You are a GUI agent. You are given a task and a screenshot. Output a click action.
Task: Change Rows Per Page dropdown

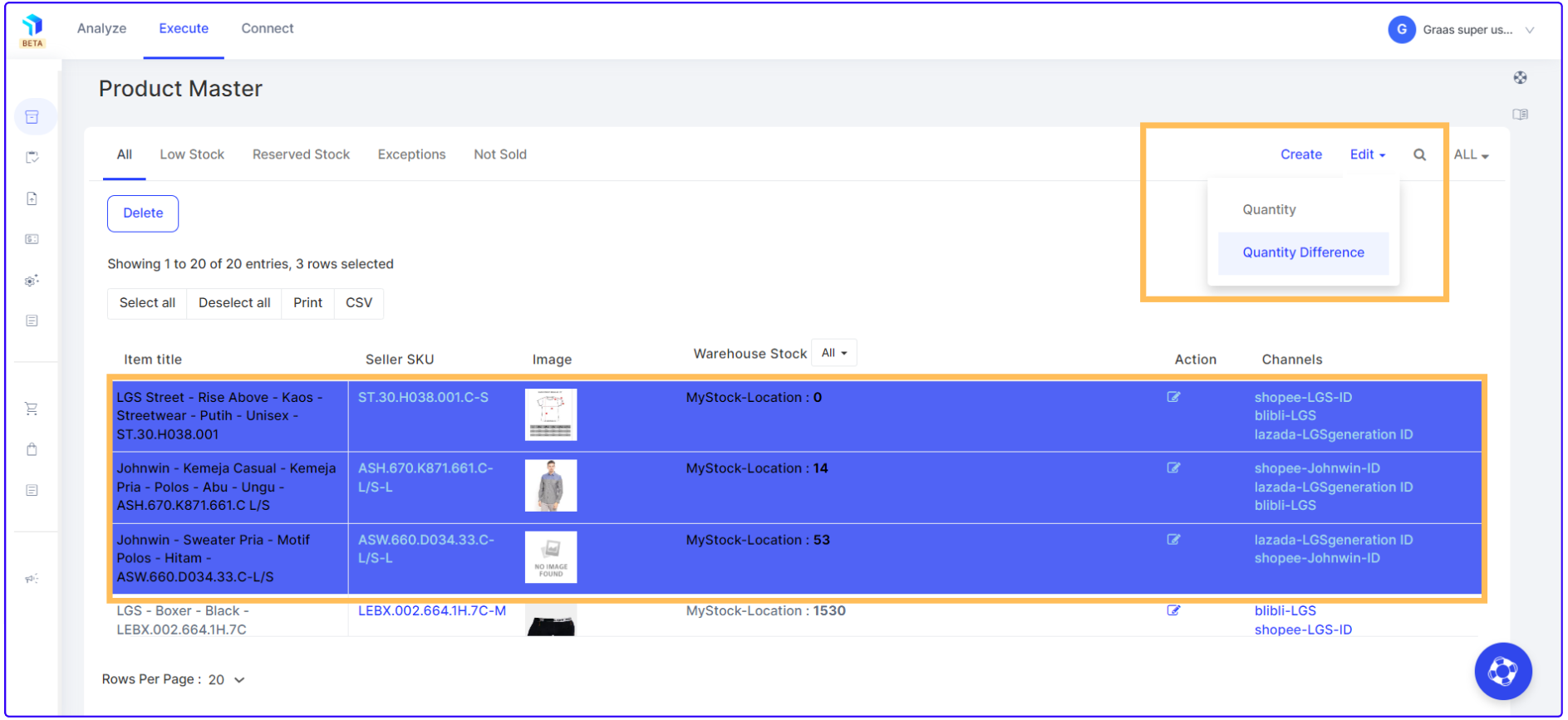pos(226,679)
